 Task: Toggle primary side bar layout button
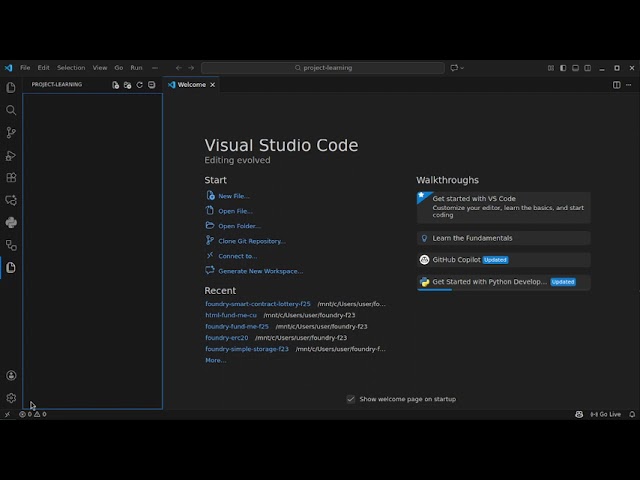563,68
